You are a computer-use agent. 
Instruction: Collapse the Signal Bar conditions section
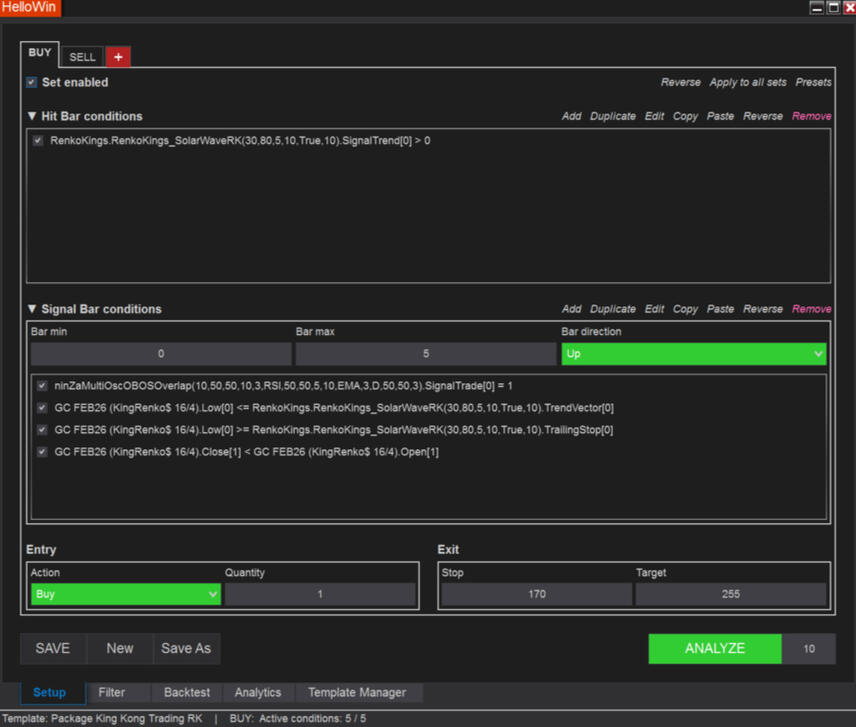click(32, 309)
